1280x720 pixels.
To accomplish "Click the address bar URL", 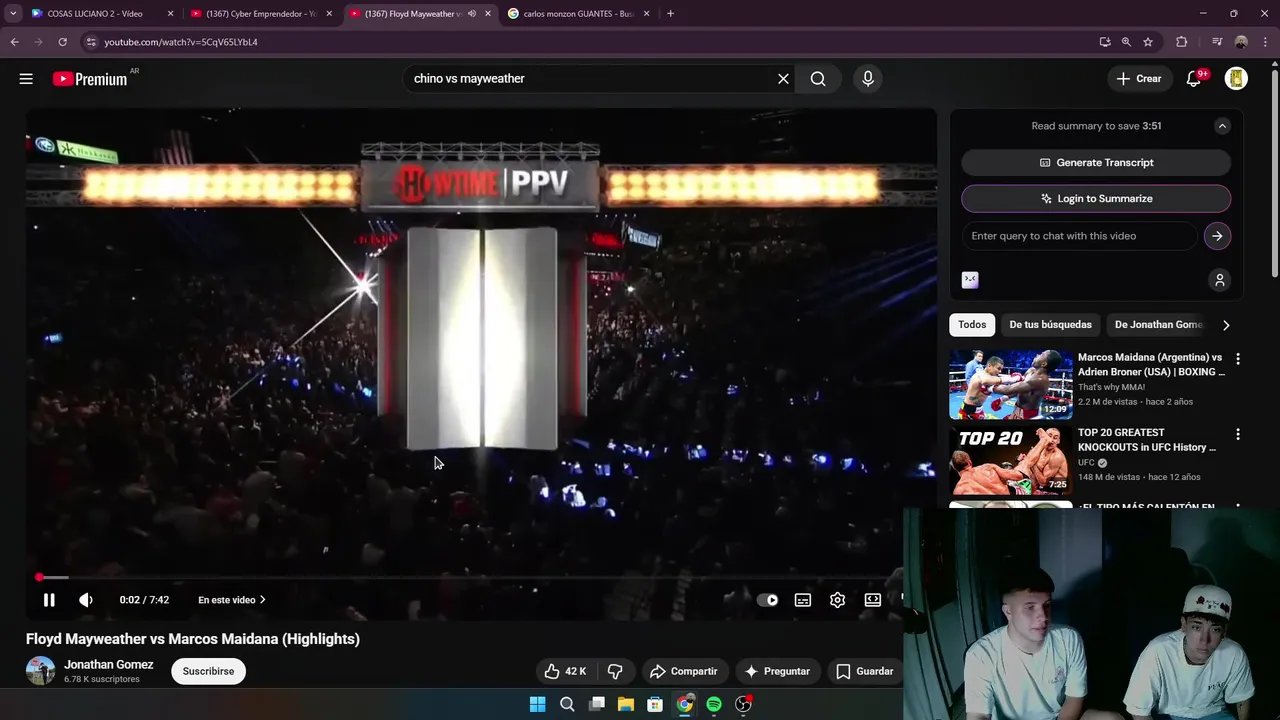I will click(x=181, y=42).
